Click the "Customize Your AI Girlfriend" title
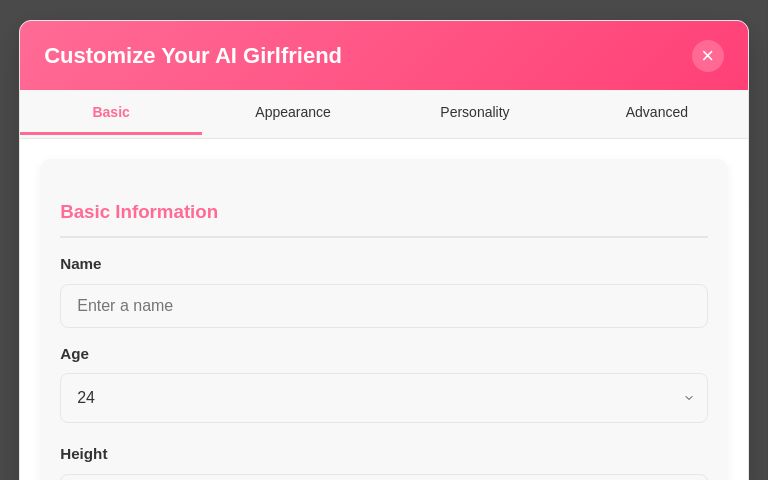Image resolution: width=768 pixels, height=480 pixels. (x=193, y=56)
